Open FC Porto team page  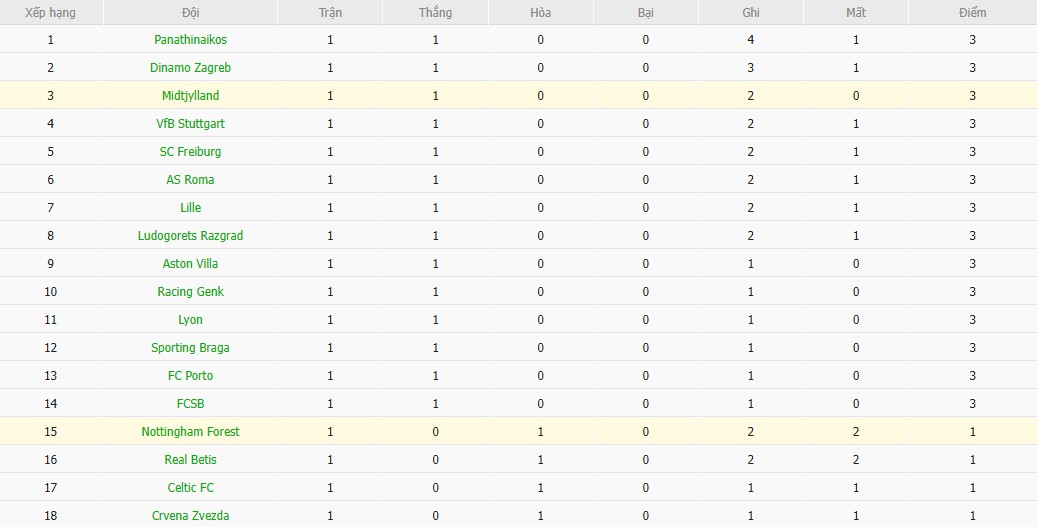(190, 376)
